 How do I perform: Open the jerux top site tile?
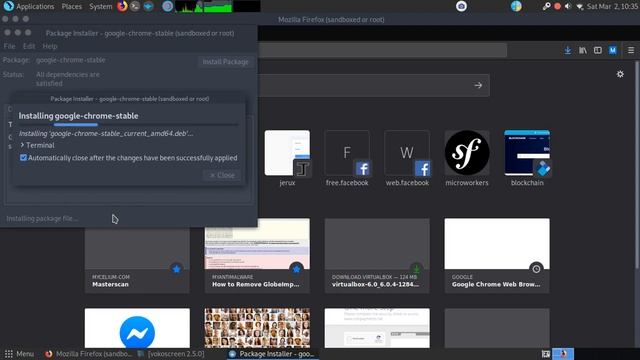(x=287, y=158)
